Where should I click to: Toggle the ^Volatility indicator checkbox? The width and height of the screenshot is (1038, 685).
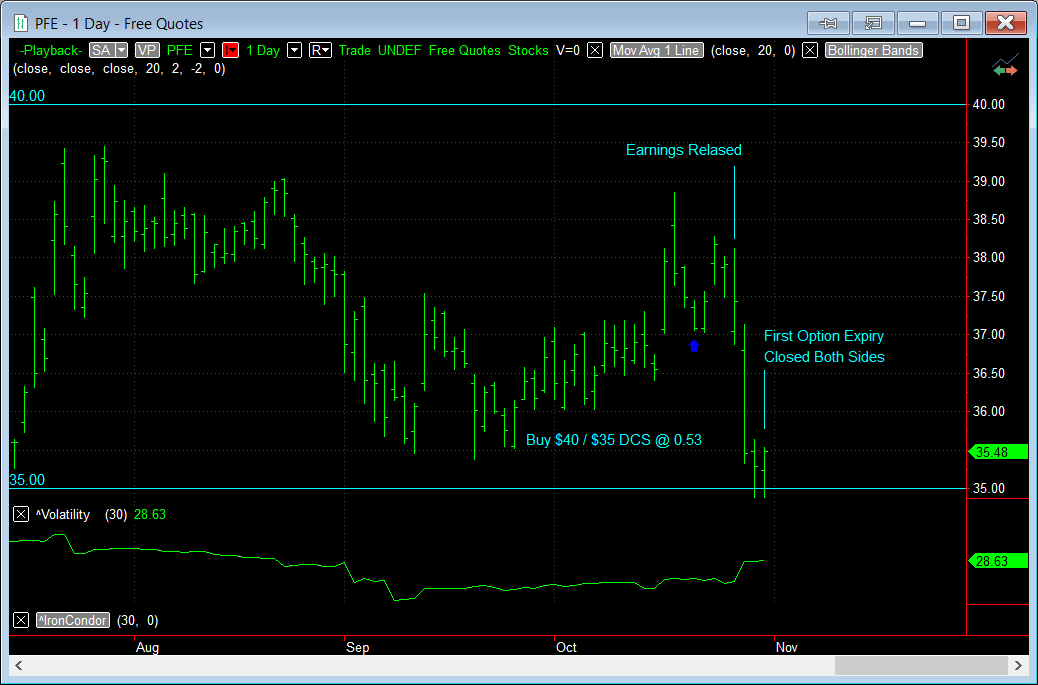coord(21,514)
